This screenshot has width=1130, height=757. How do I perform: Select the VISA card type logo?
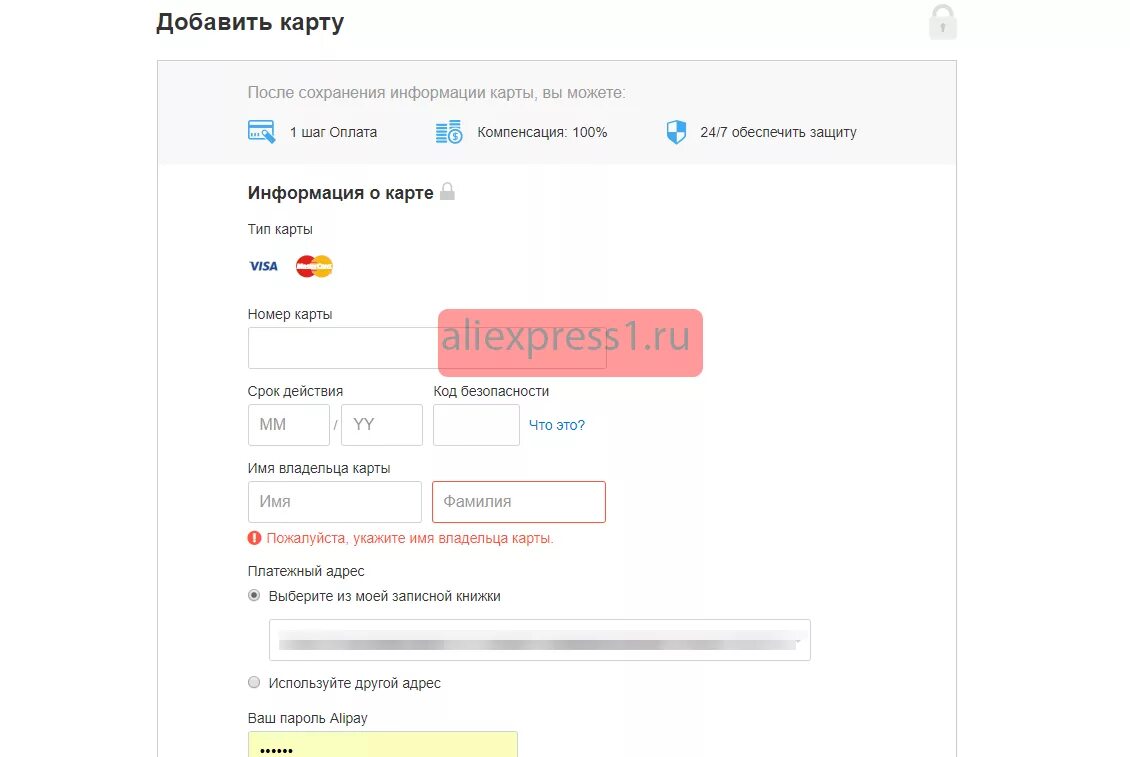[263, 266]
